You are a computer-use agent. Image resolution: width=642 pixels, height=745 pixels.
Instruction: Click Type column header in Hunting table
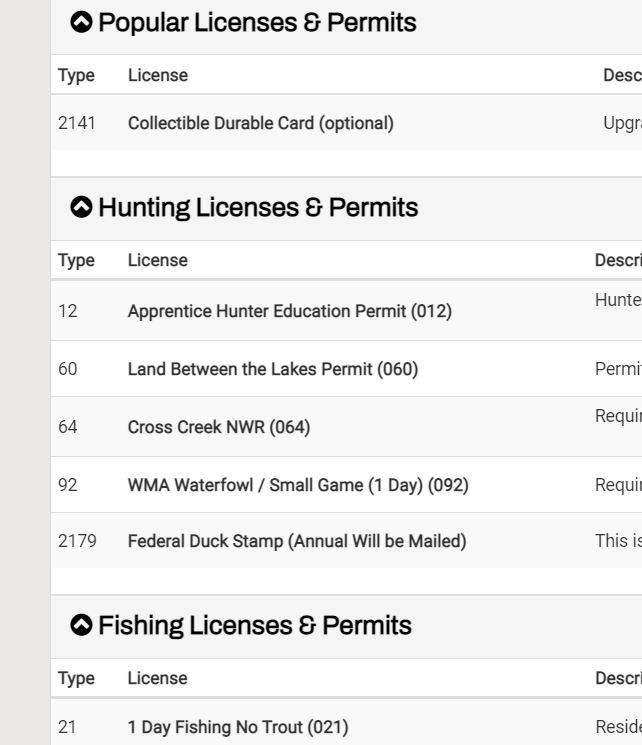(x=76, y=260)
